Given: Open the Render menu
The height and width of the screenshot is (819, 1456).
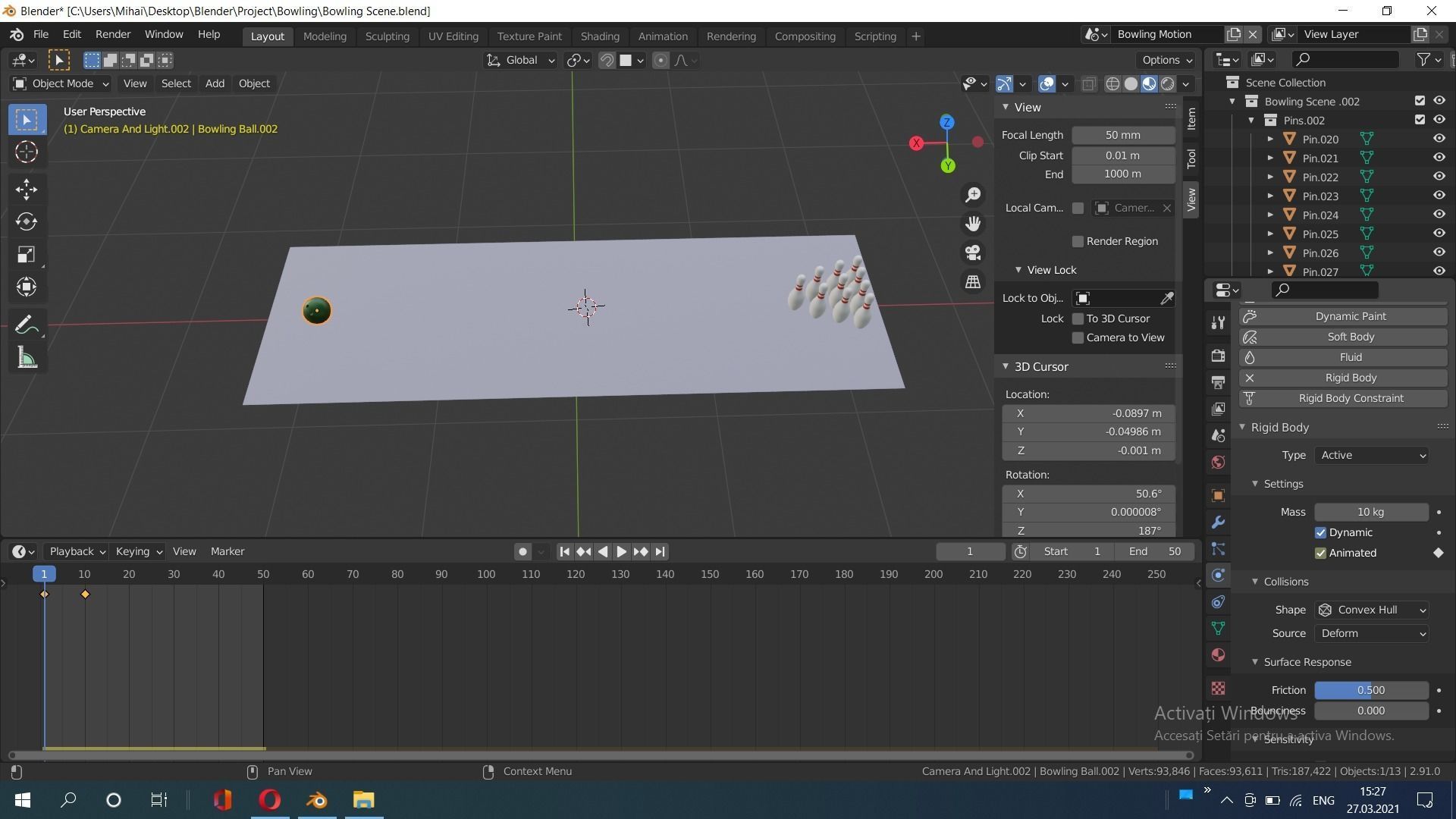Looking at the screenshot, I should (112, 35).
